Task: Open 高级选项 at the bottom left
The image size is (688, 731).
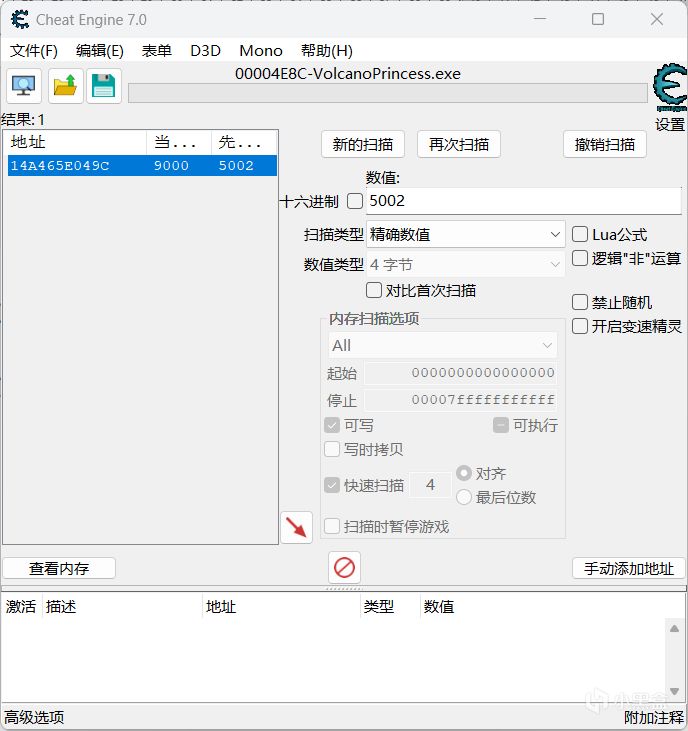Action: (34, 717)
